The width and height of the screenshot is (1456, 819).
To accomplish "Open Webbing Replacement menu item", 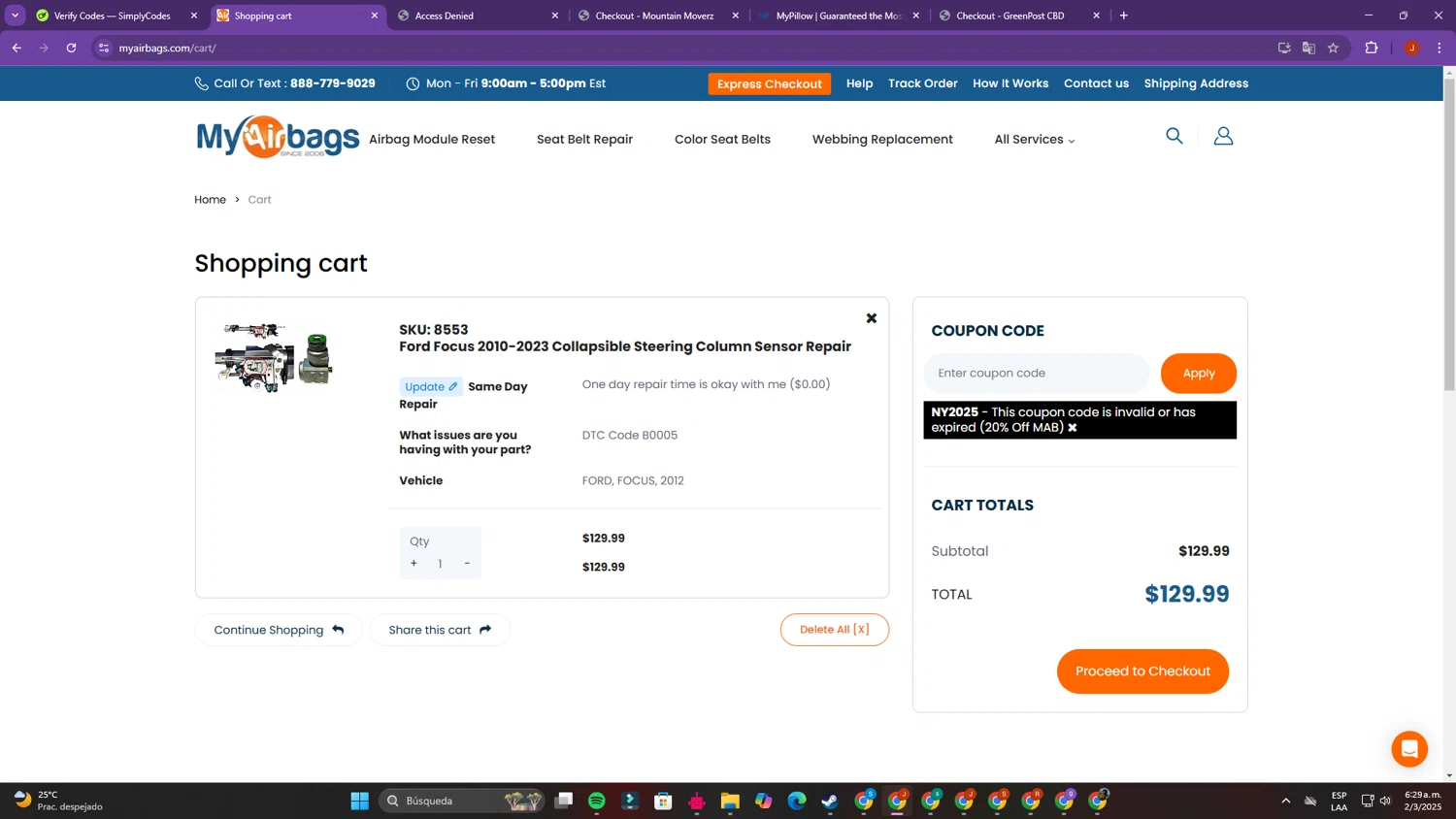I will click(882, 140).
